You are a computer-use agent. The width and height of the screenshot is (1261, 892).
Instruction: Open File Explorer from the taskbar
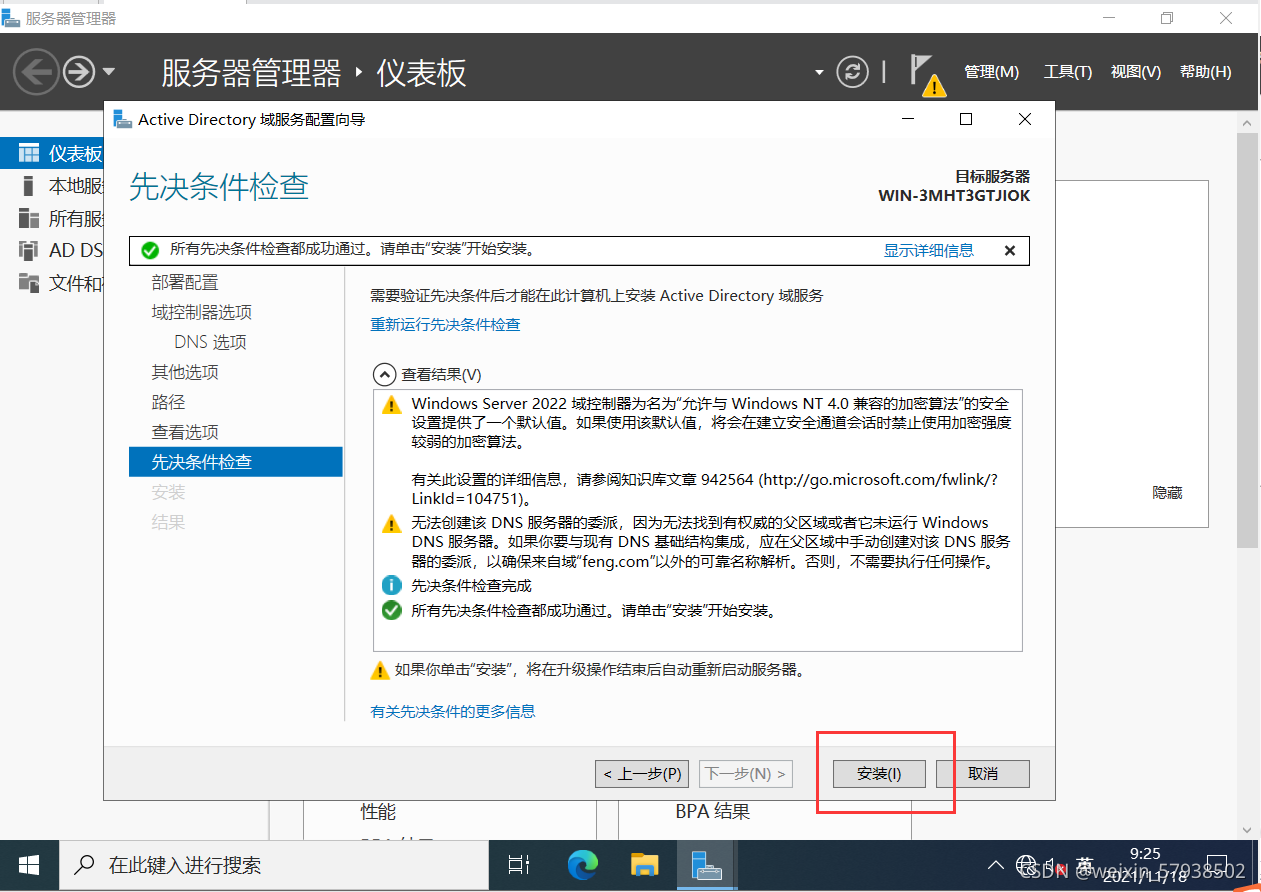[x=645, y=866]
